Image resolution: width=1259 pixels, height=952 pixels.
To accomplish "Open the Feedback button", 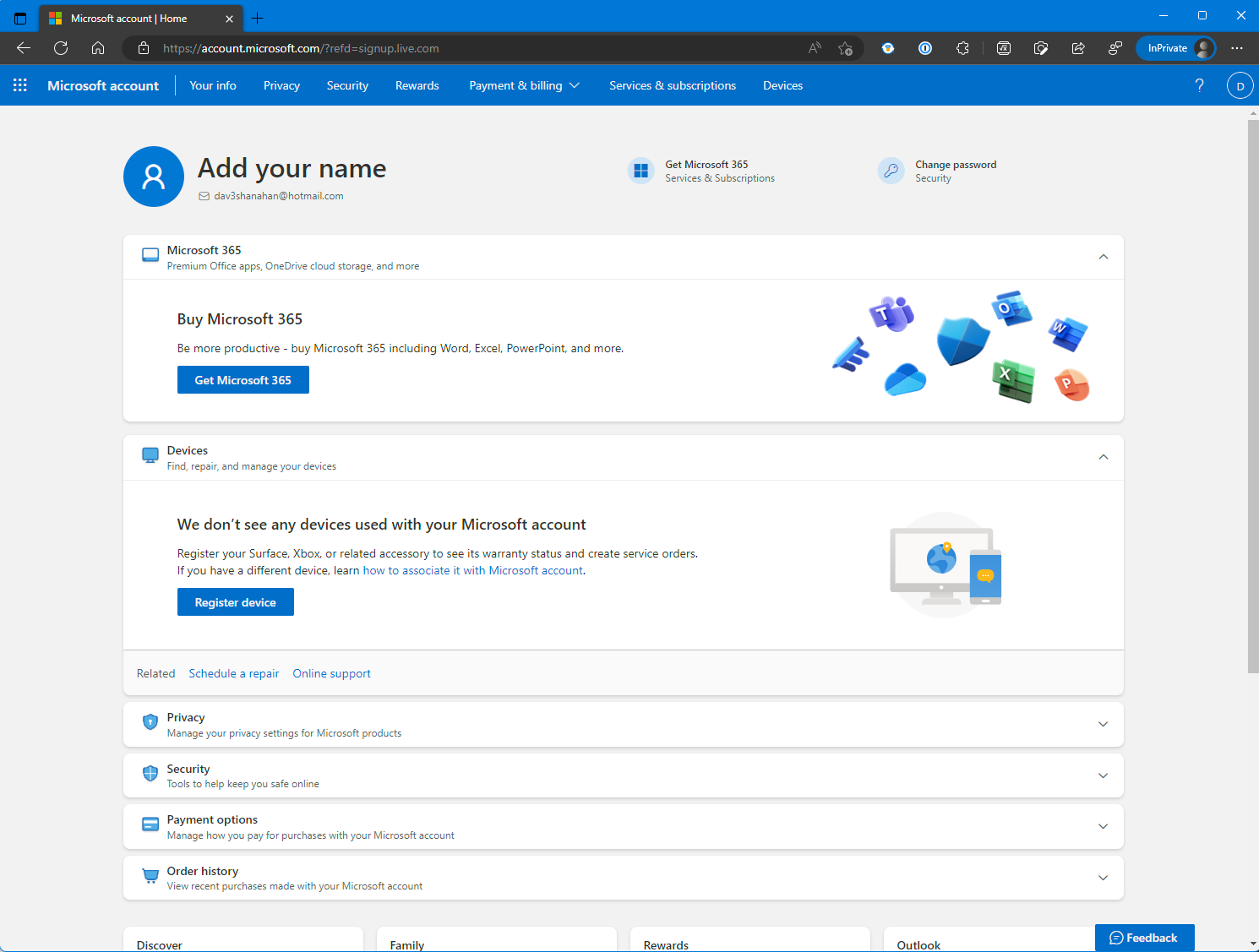I will (x=1144, y=938).
